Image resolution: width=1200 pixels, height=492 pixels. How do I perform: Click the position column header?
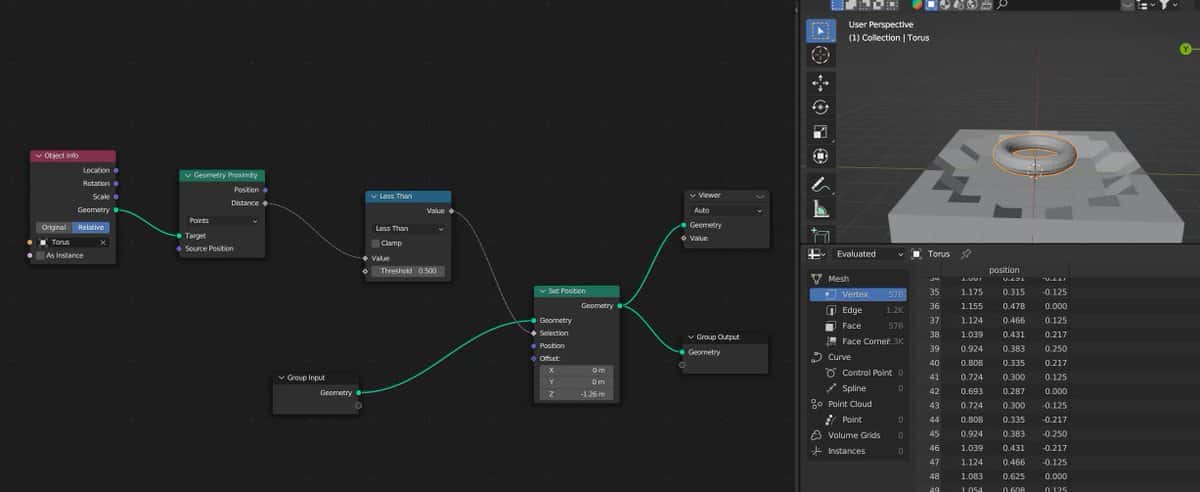click(x=1004, y=270)
